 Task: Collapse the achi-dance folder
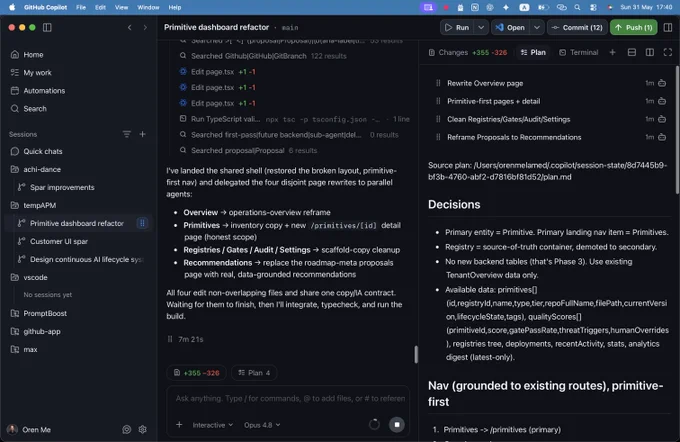coord(42,169)
